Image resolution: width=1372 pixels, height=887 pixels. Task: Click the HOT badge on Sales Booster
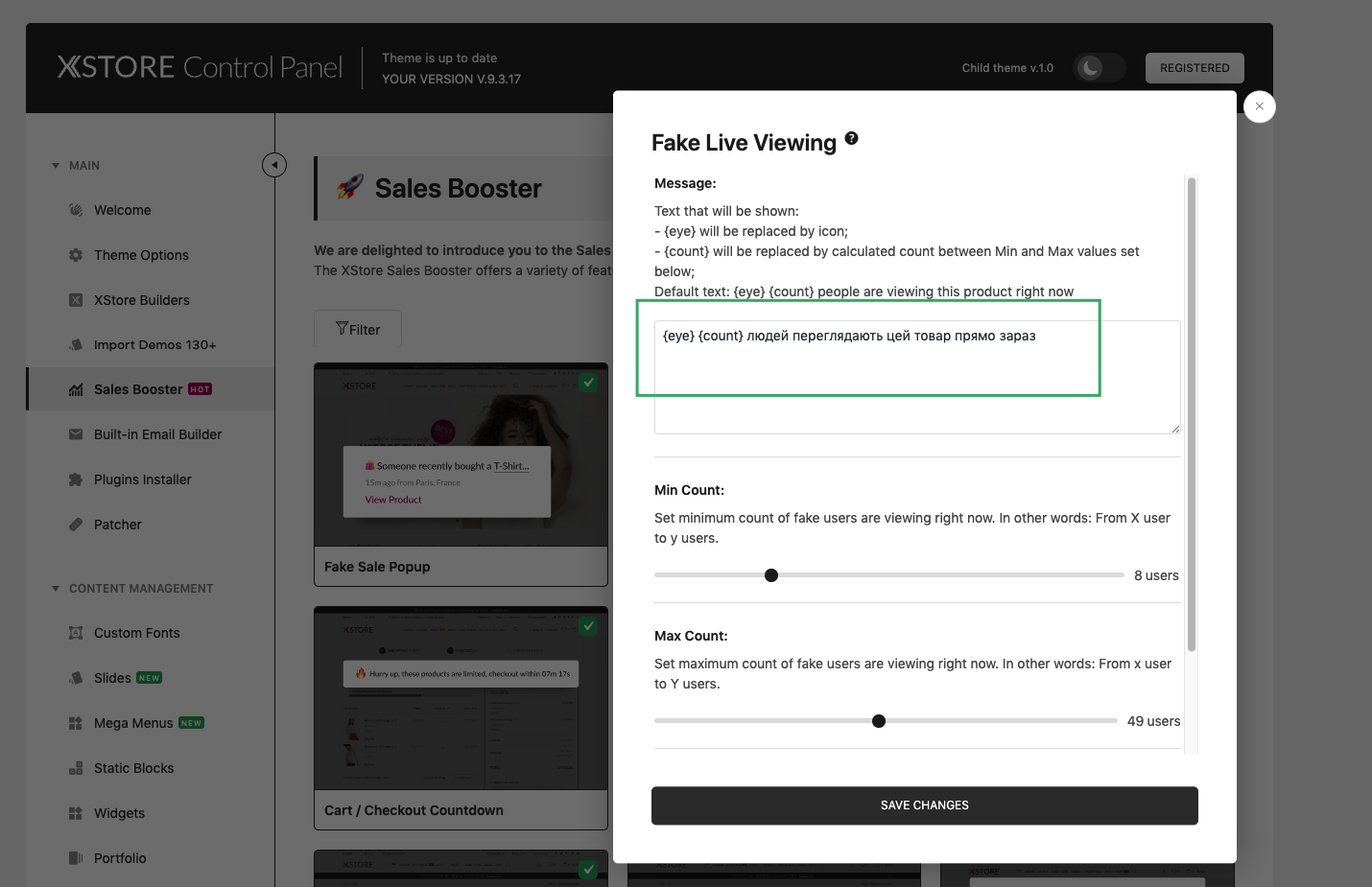(x=200, y=389)
